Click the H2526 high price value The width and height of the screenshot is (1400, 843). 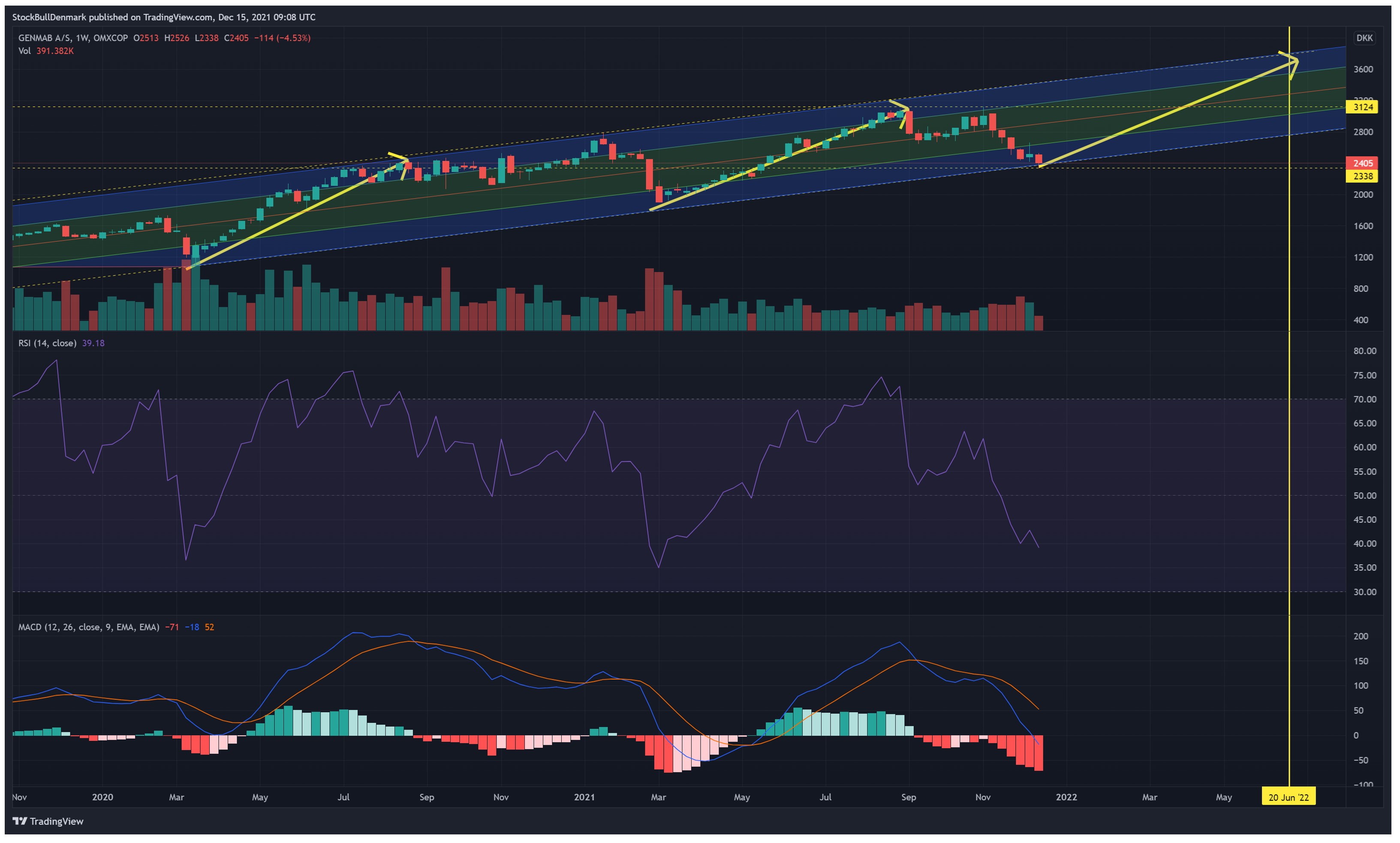[177, 38]
